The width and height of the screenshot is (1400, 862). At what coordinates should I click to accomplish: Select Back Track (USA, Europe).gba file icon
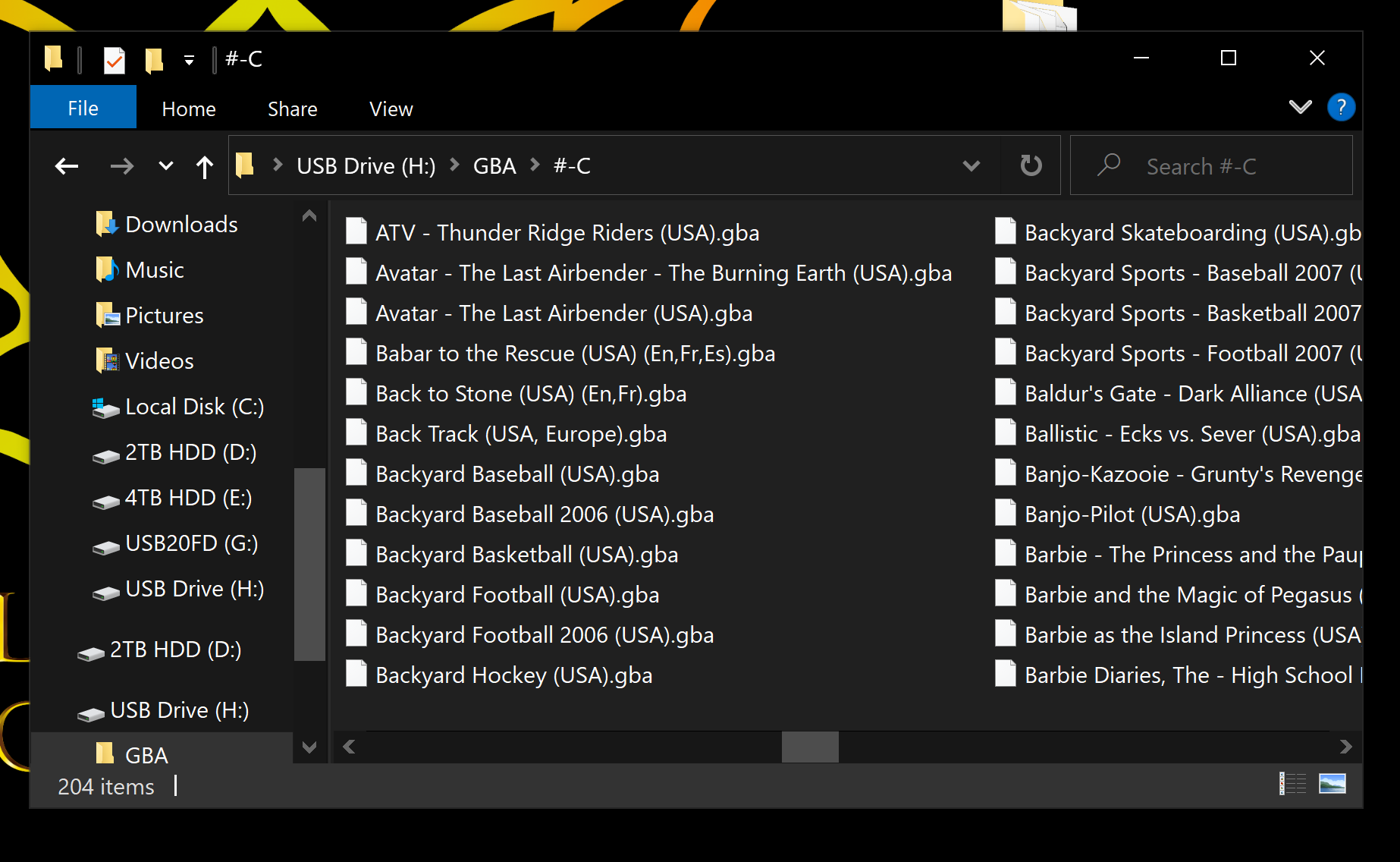coord(356,432)
